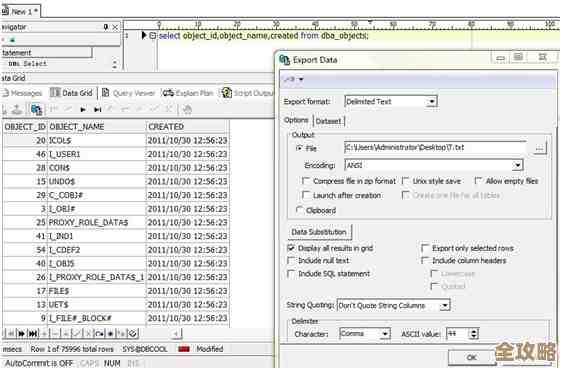
Task: Click the DML Select spinner arrows
Action: coord(115,64)
